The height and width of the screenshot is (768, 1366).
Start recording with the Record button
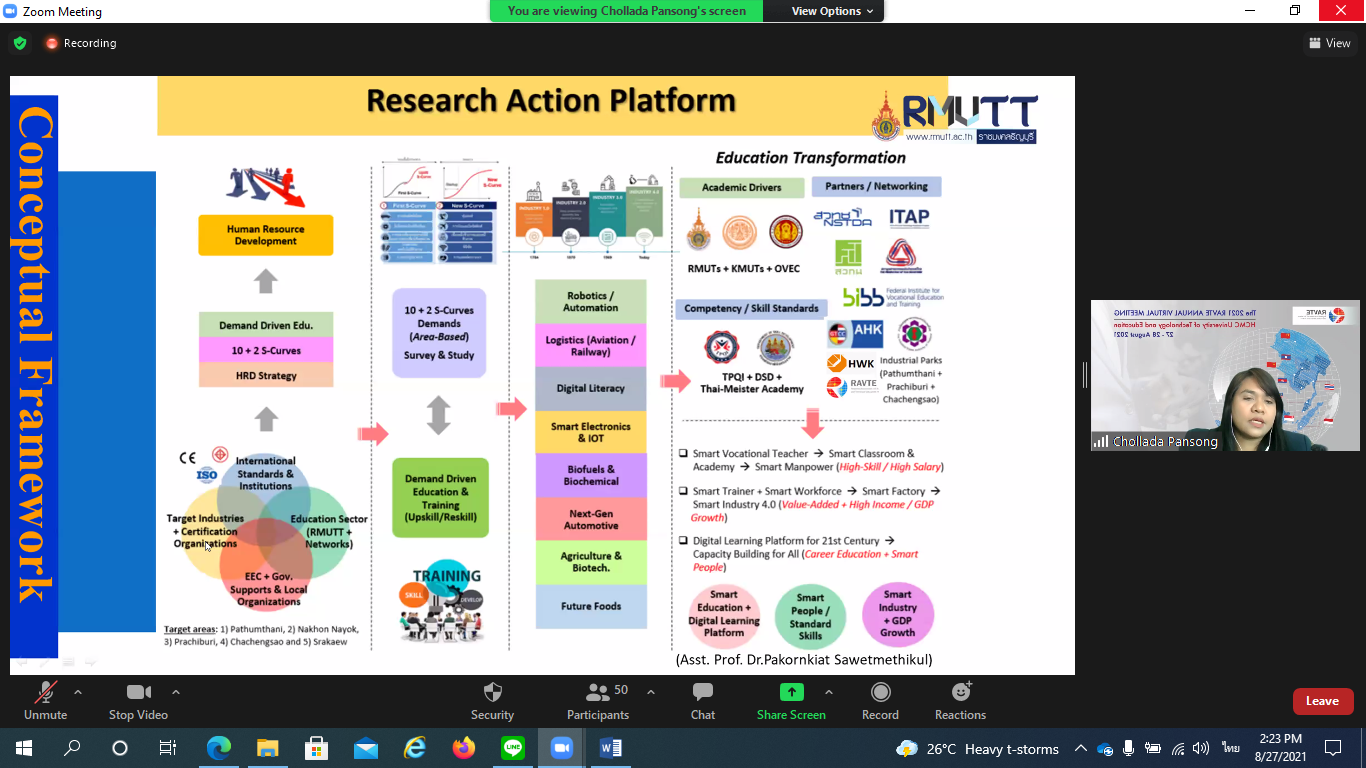tap(880, 701)
